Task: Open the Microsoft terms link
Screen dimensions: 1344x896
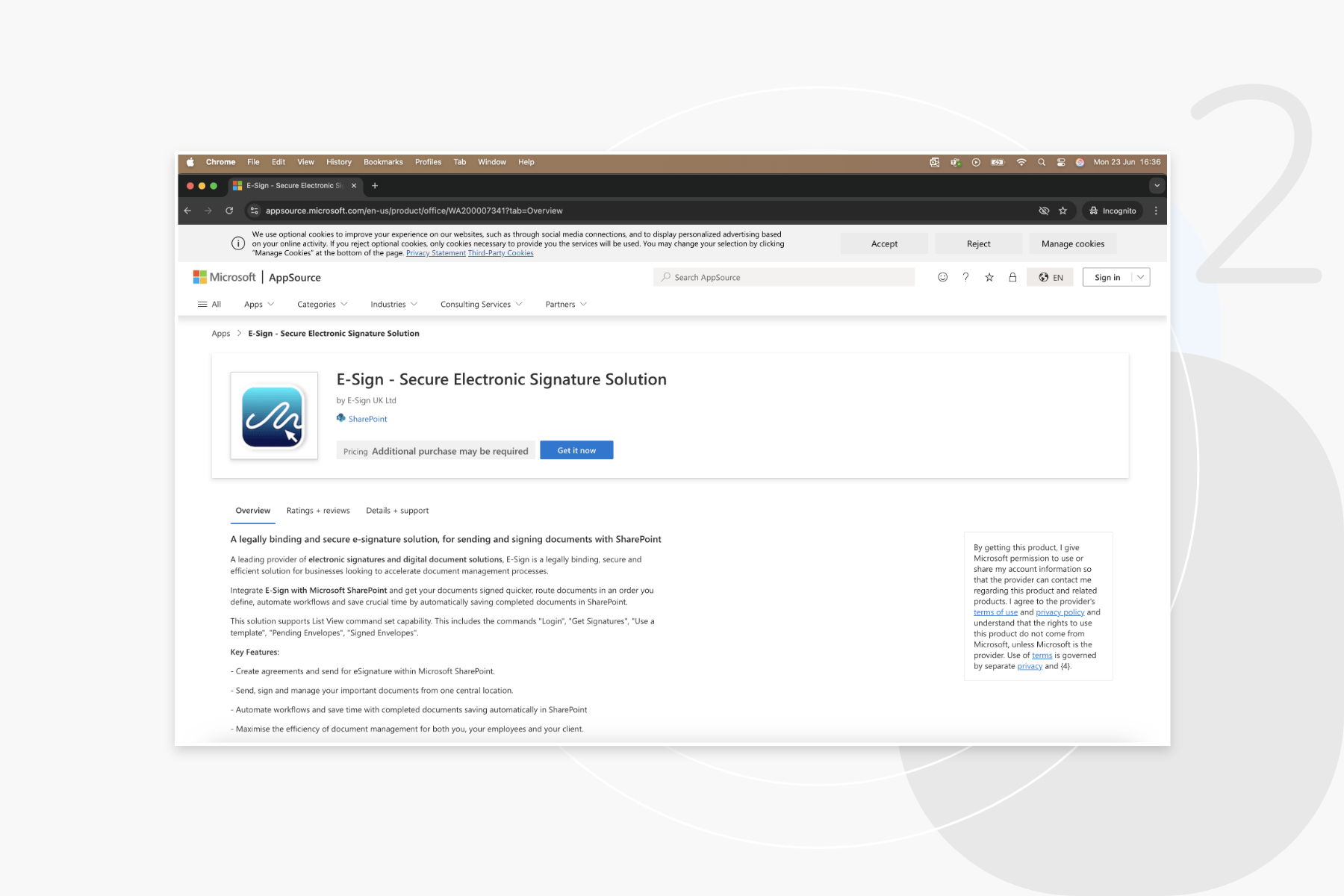Action: (x=1042, y=656)
